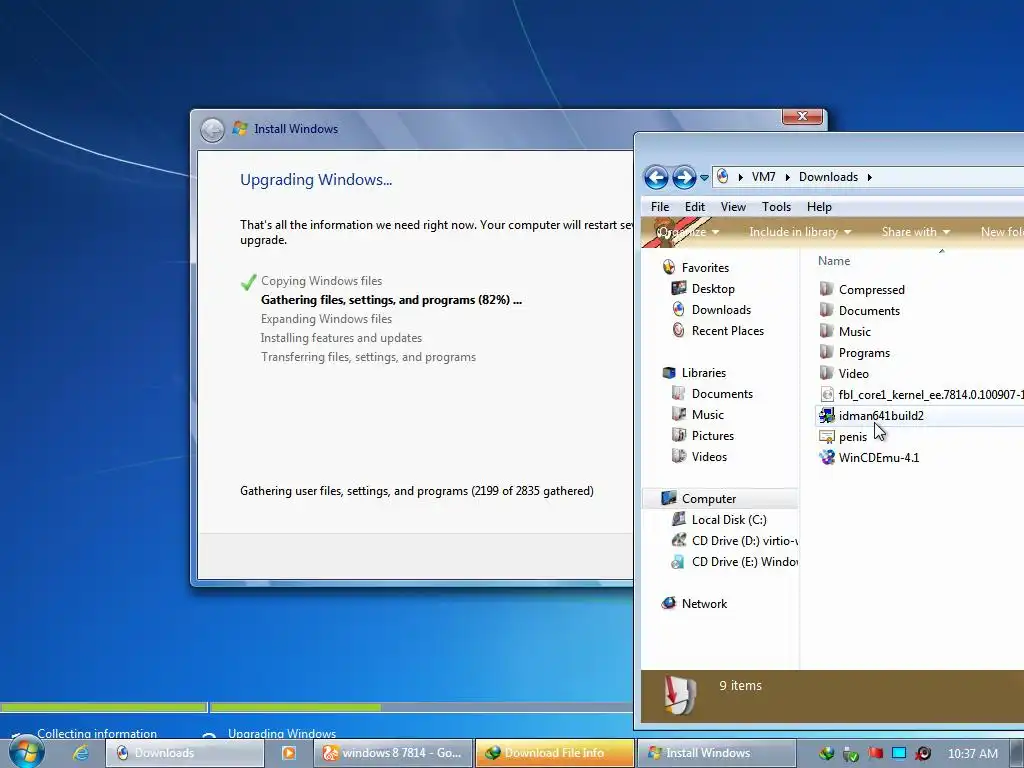Select Network in the navigation pane
1024x768 pixels.
pyautogui.click(x=704, y=604)
